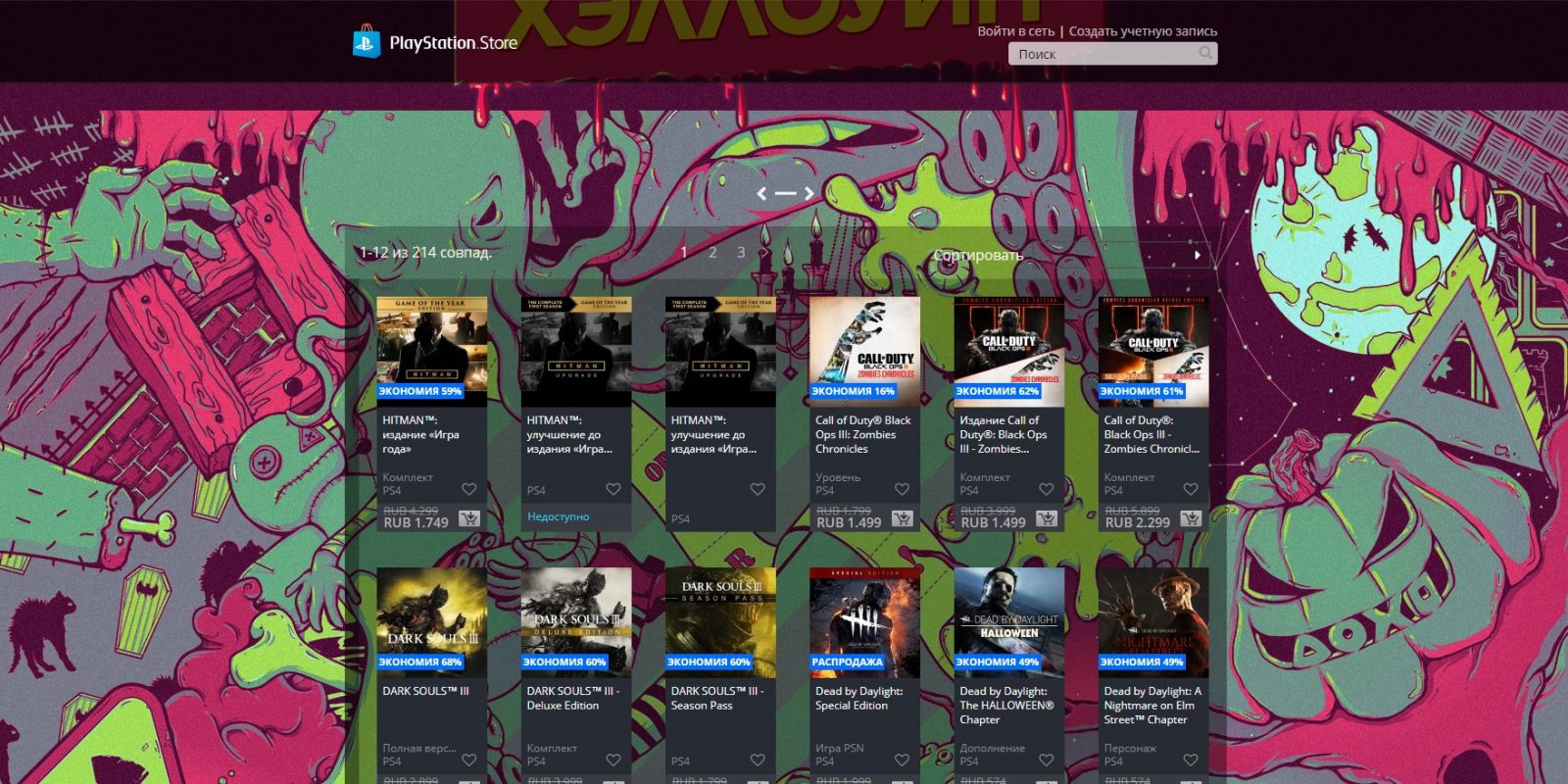Go to results page 2
The height and width of the screenshot is (784, 1568).
coord(712,253)
